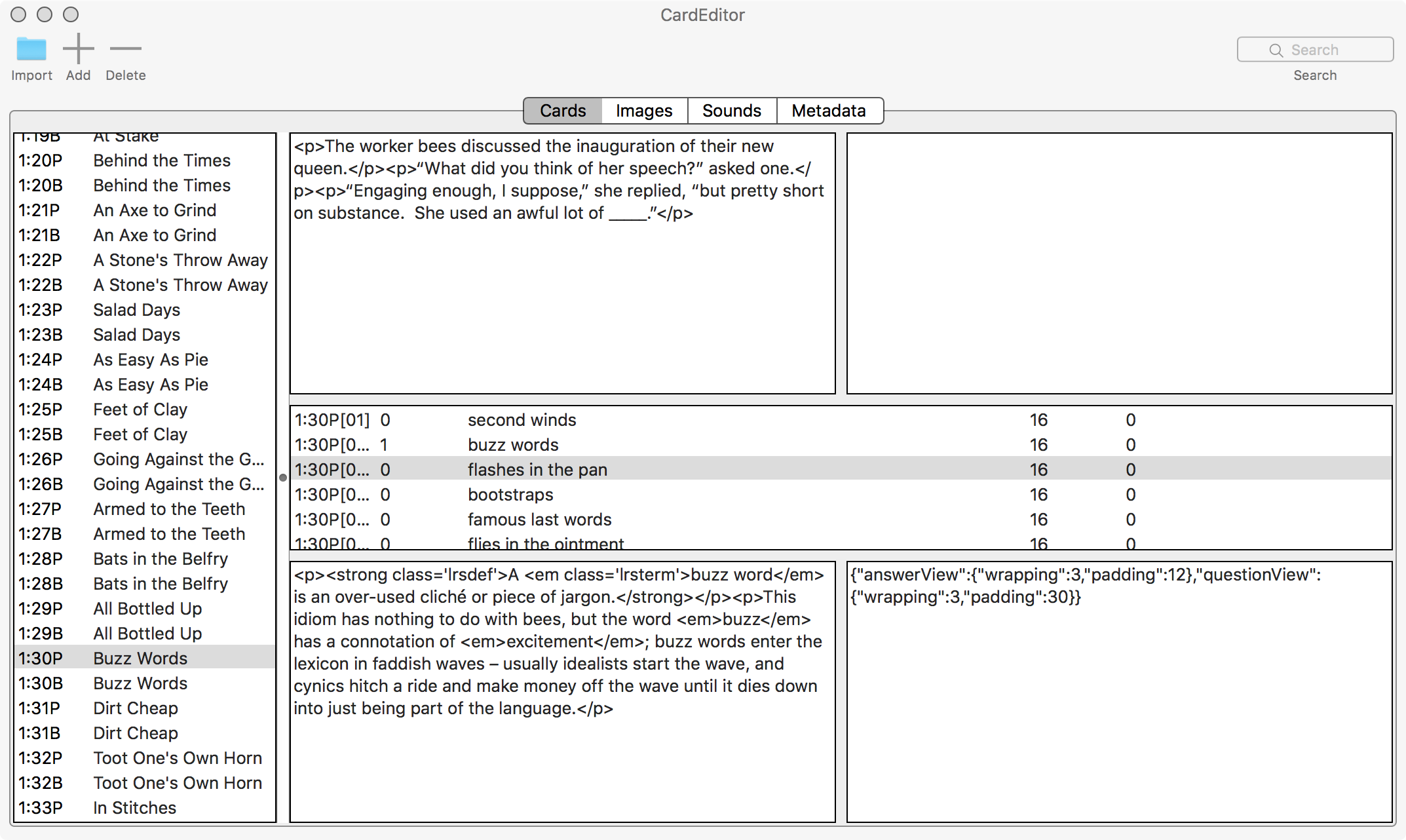The image size is (1406, 840).
Task: Select the 1:33P In Stitches row
Action: (x=145, y=808)
